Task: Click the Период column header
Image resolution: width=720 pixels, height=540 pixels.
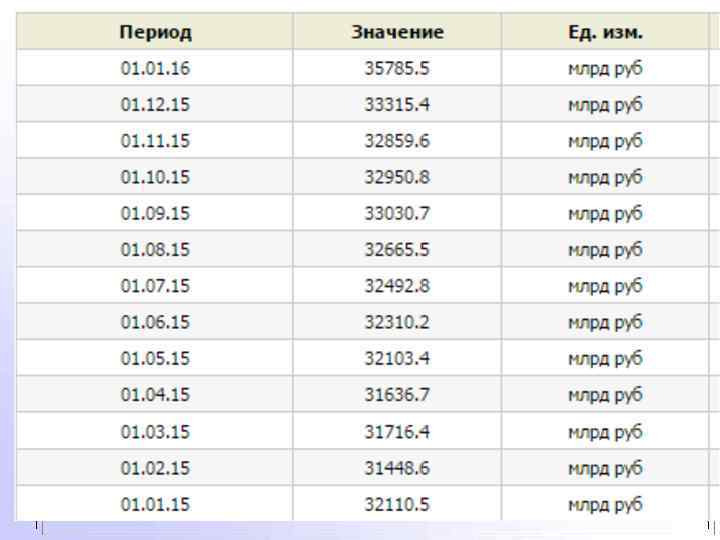Action: pyautogui.click(x=155, y=33)
